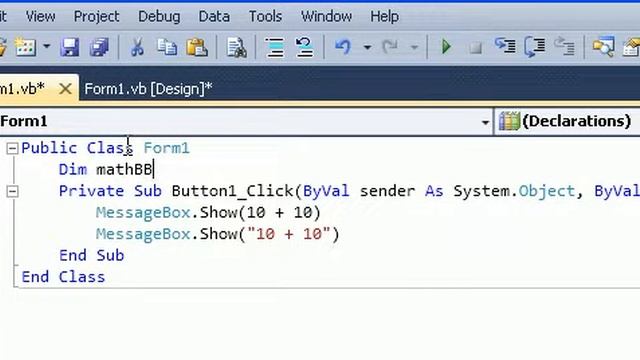Start debugging with the green play icon
Screen dimensions: 640x360
click(x=446, y=47)
